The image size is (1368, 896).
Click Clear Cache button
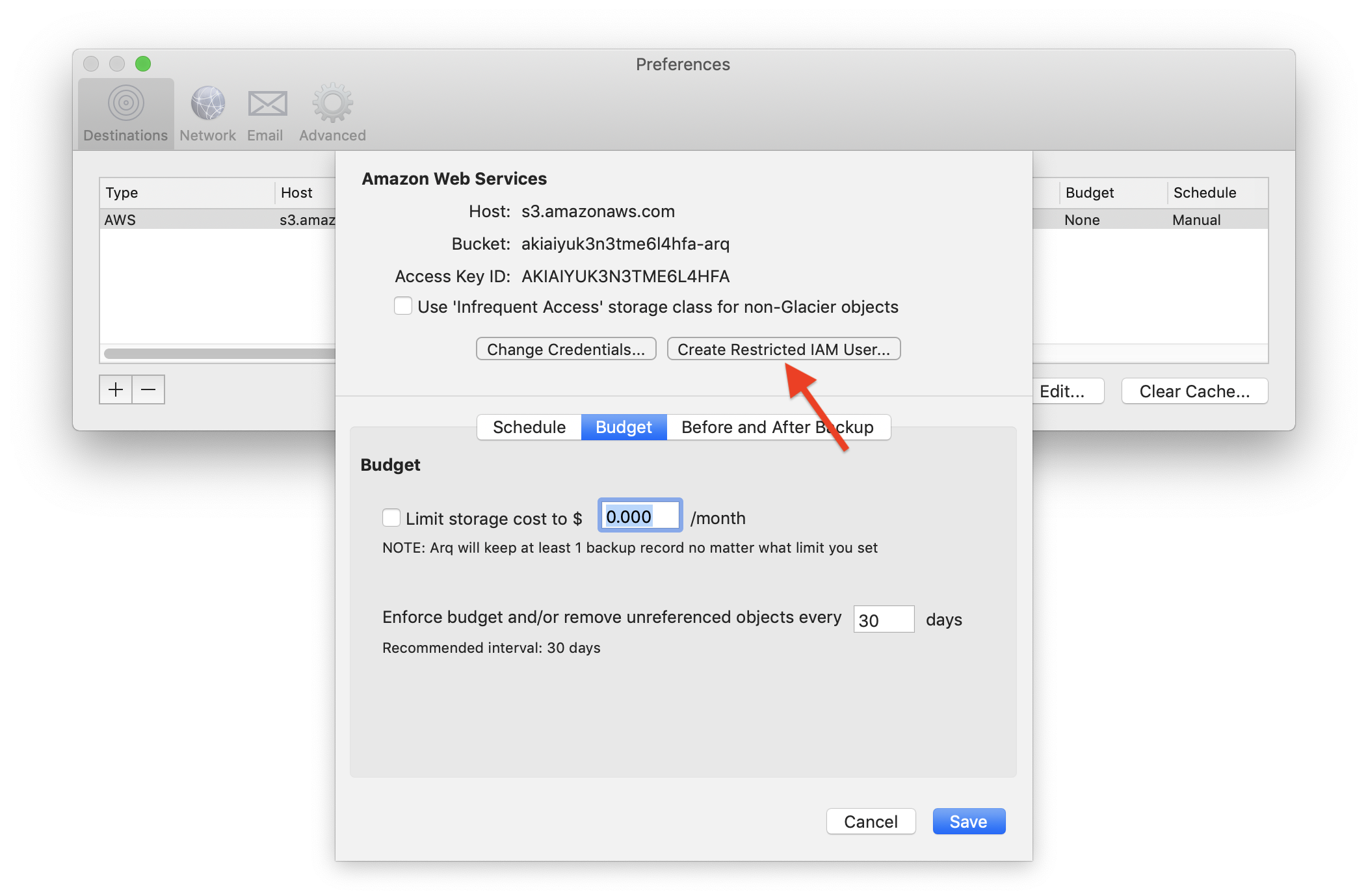(1194, 391)
